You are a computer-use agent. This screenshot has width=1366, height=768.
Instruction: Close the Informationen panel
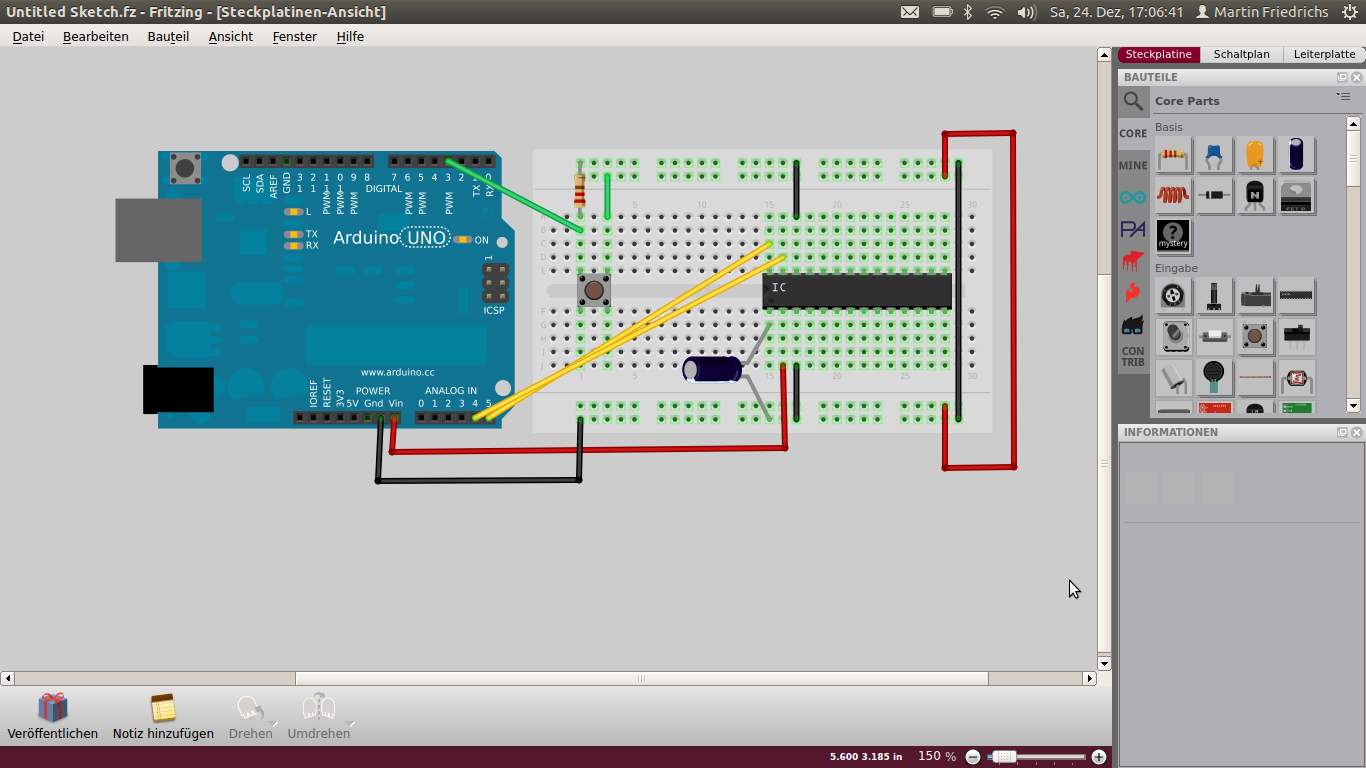click(1357, 432)
